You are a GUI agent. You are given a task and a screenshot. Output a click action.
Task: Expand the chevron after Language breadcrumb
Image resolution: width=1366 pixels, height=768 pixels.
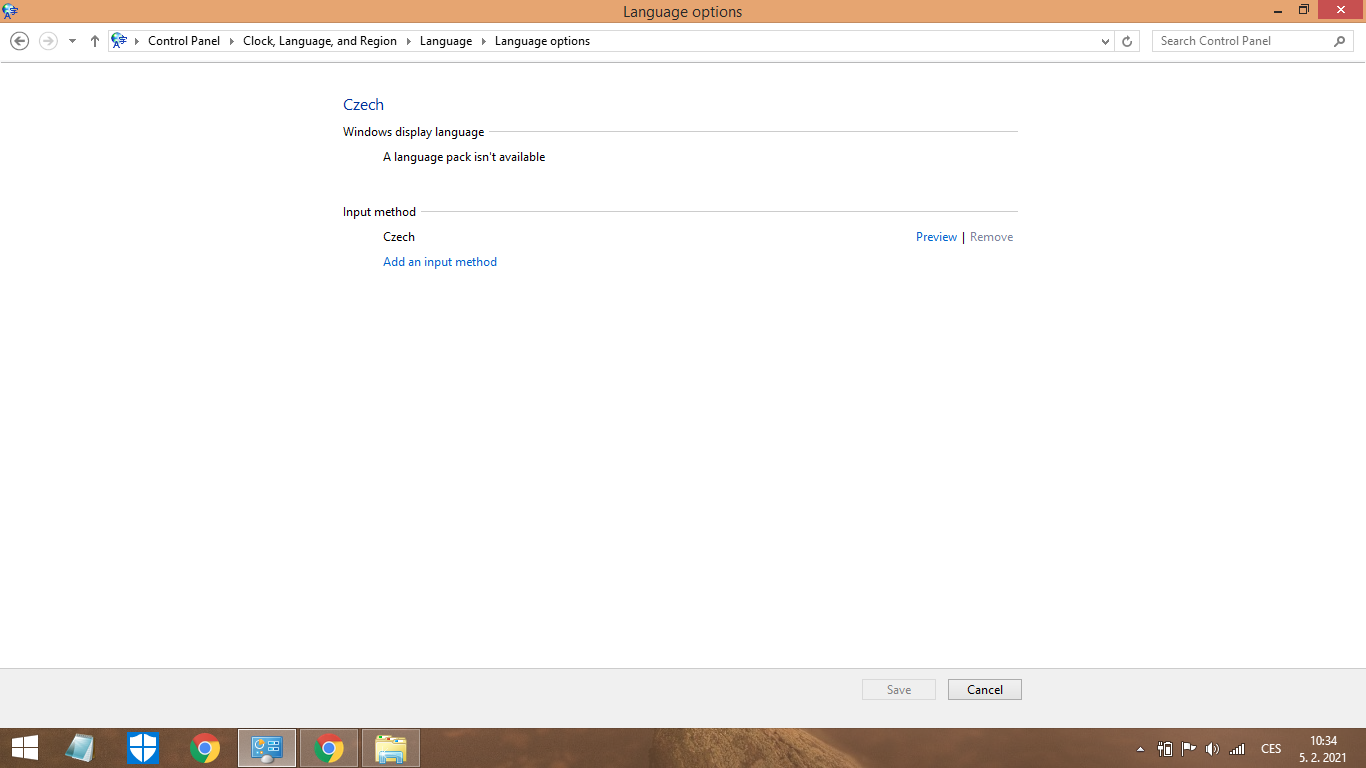click(484, 41)
